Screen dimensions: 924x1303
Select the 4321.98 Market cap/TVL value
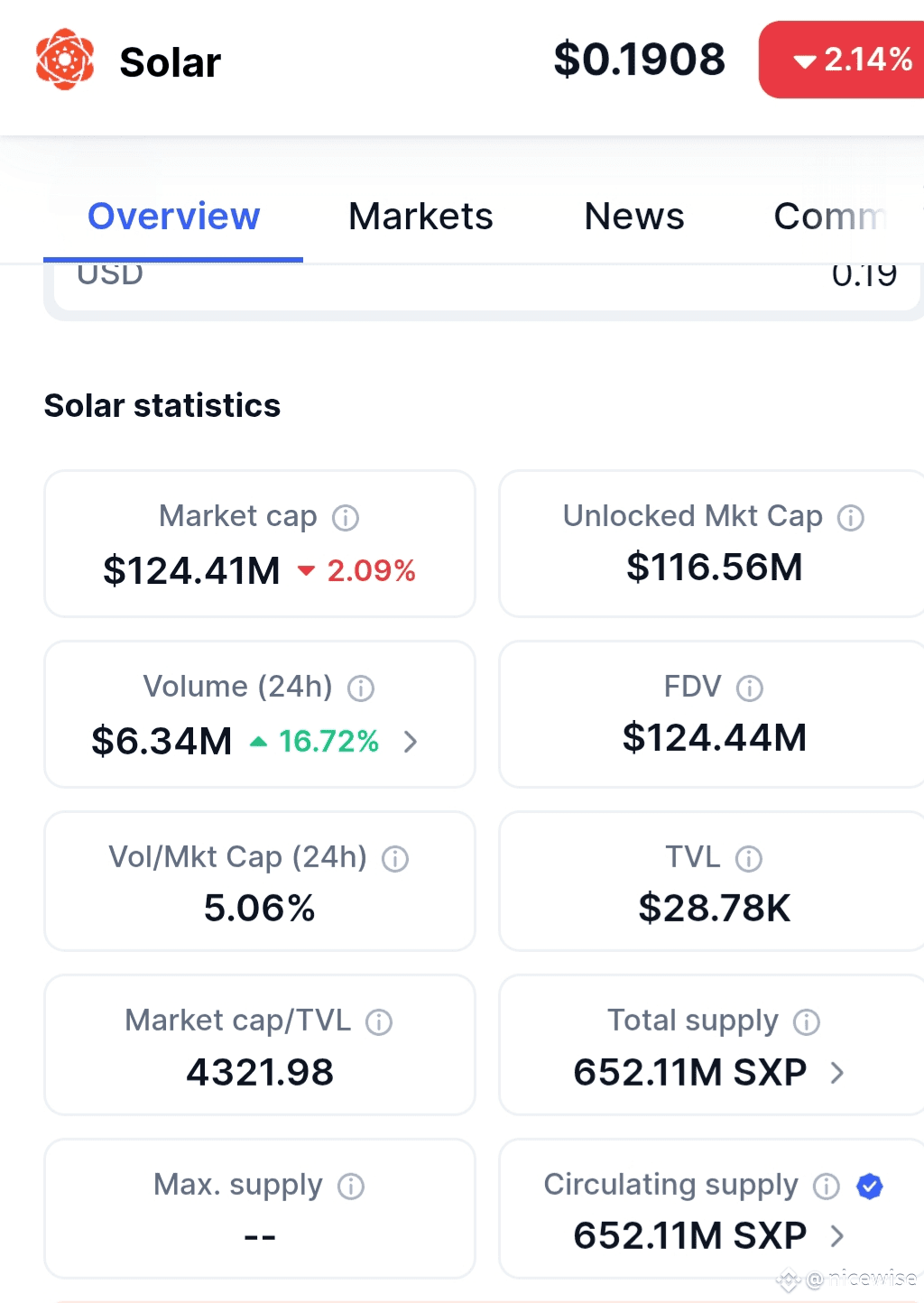coord(260,1073)
